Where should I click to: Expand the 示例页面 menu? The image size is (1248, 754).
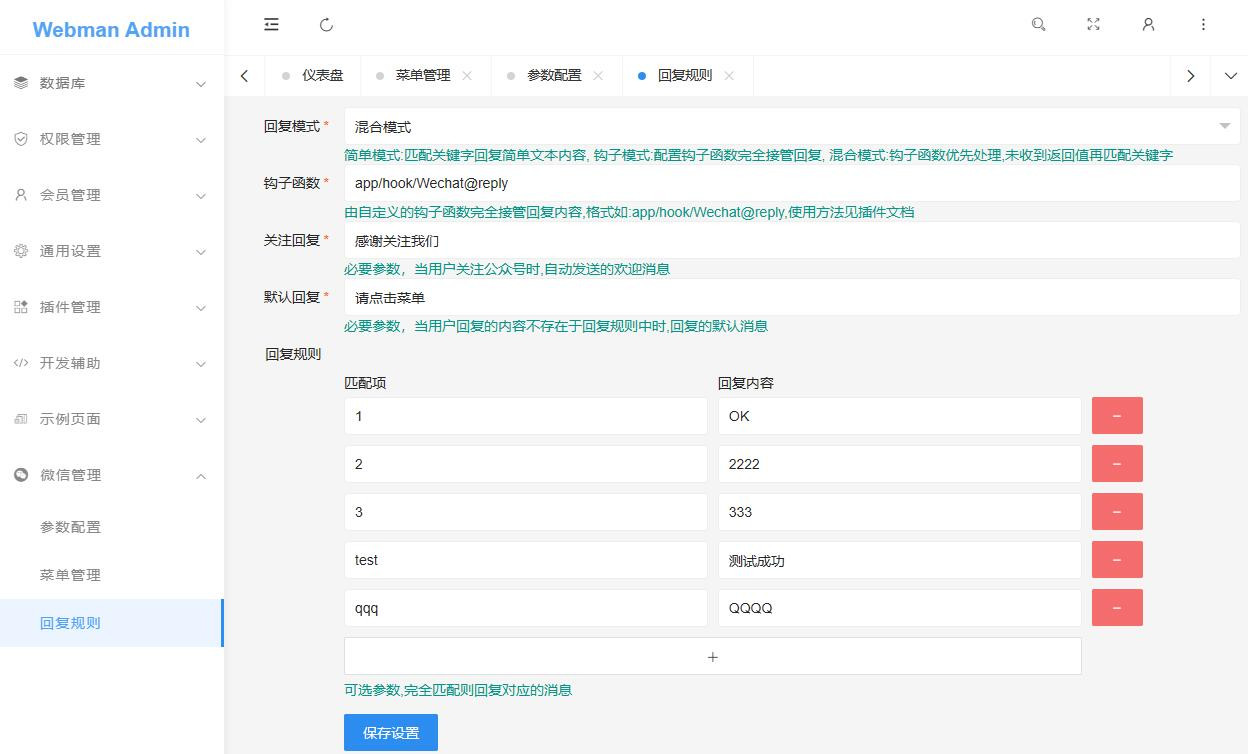click(x=201, y=420)
